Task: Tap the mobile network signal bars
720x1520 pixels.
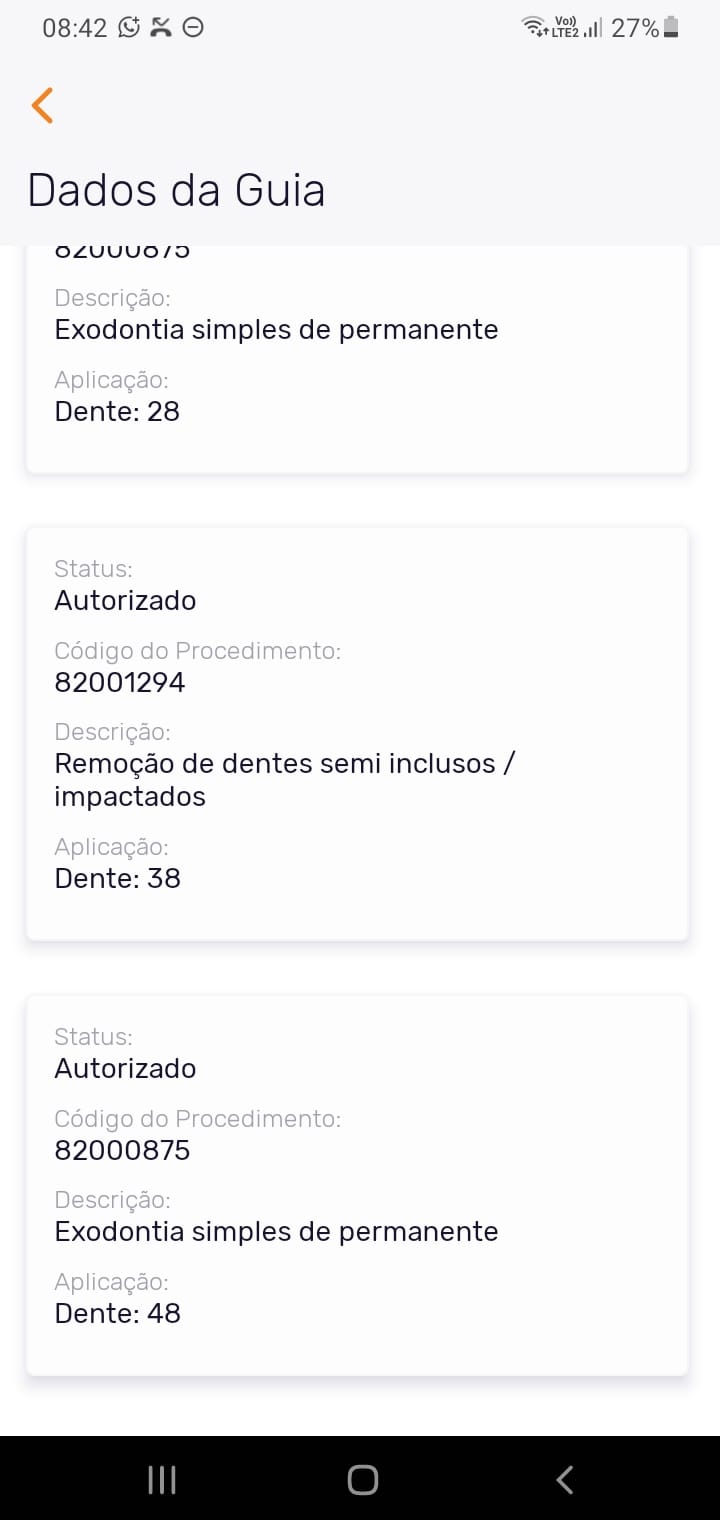Action: (x=593, y=28)
